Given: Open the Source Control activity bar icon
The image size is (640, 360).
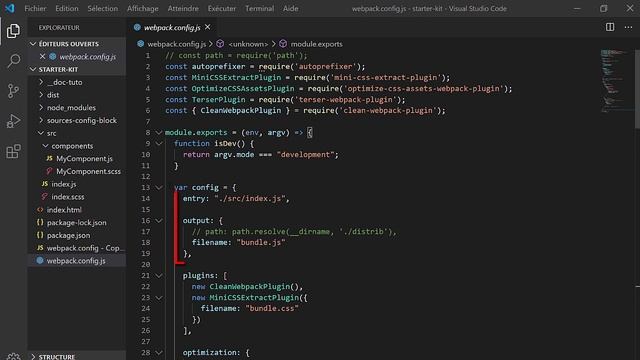Looking at the screenshot, I should (x=13, y=91).
